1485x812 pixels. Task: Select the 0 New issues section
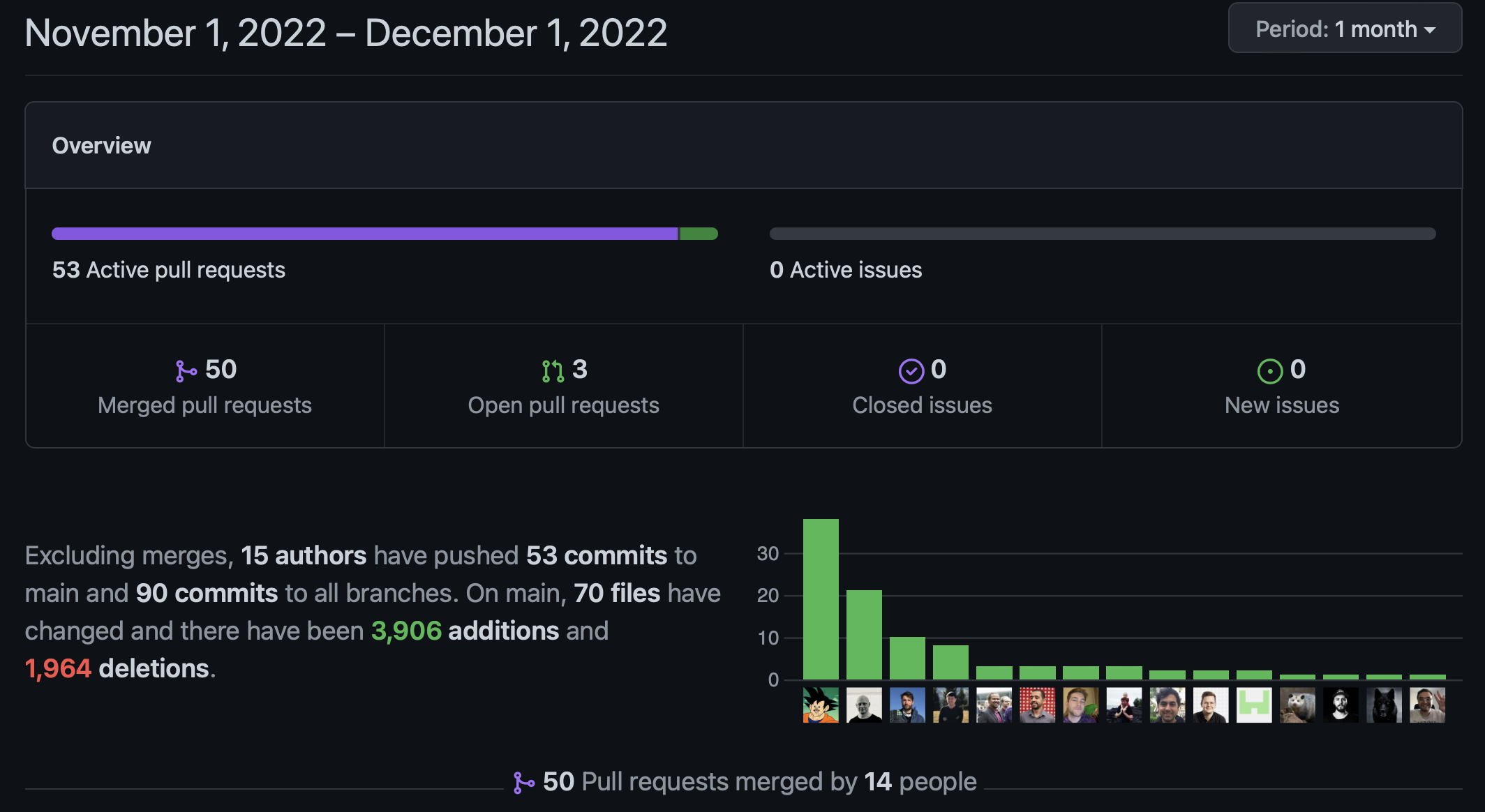pos(1281,386)
